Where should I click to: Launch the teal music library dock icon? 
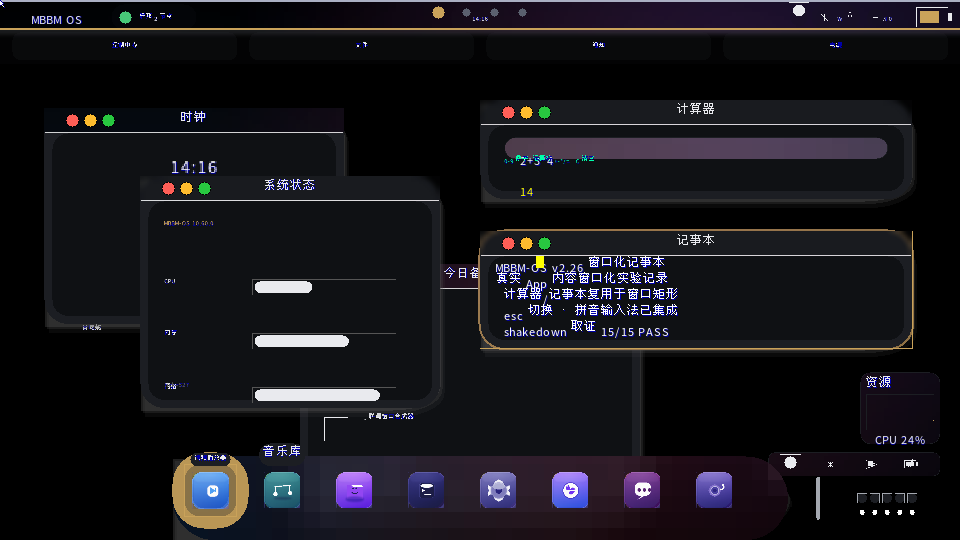pos(282,490)
